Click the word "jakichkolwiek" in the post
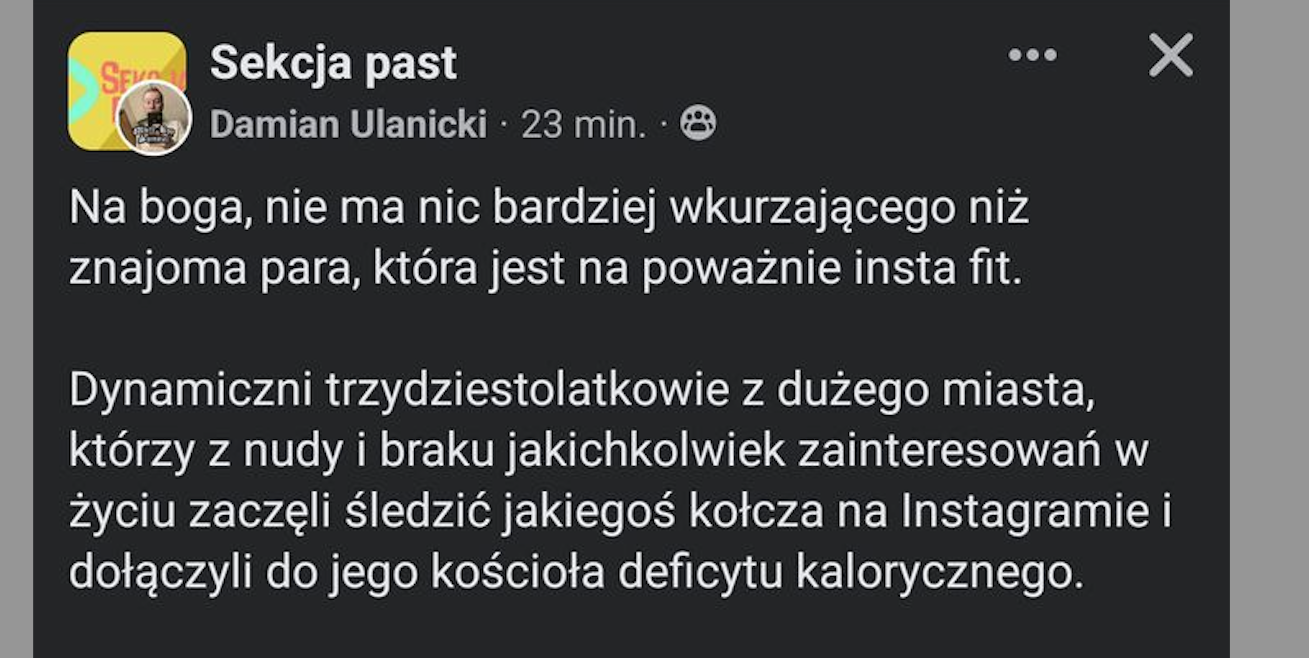 (x=646, y=452)
